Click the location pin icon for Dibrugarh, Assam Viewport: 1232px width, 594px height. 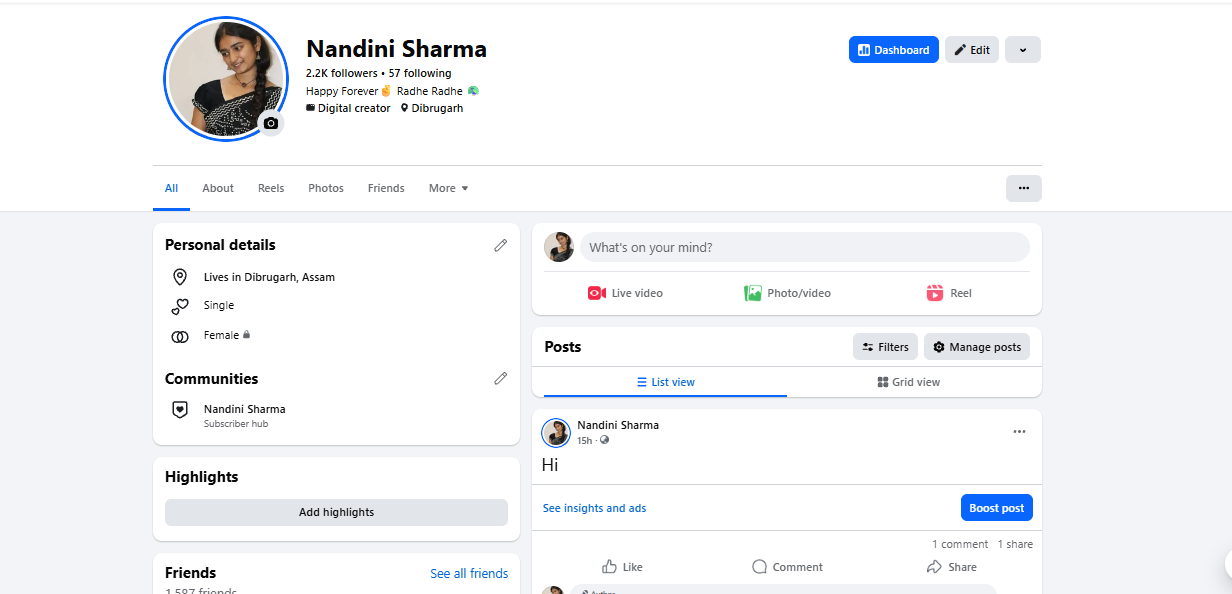point(180,277)
